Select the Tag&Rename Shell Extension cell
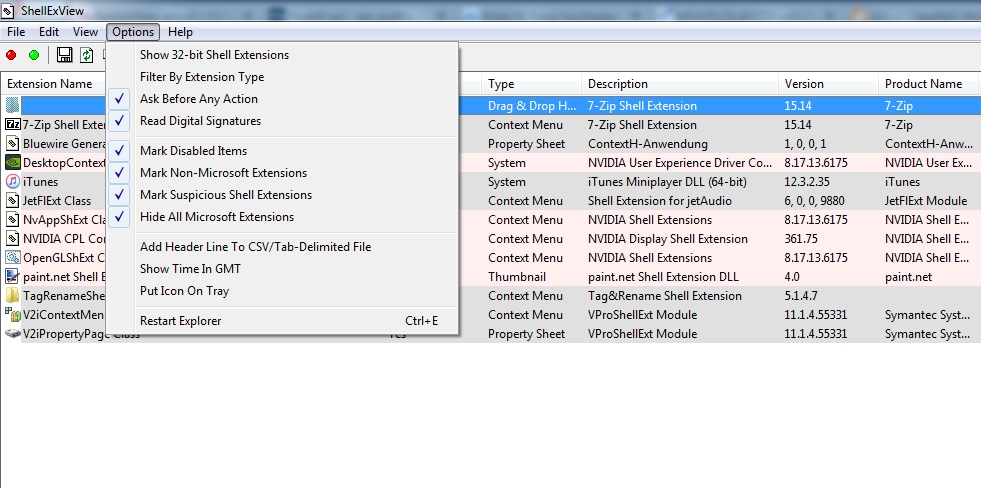The height and width of the screenshot is (488, 981). coord(664,296)
